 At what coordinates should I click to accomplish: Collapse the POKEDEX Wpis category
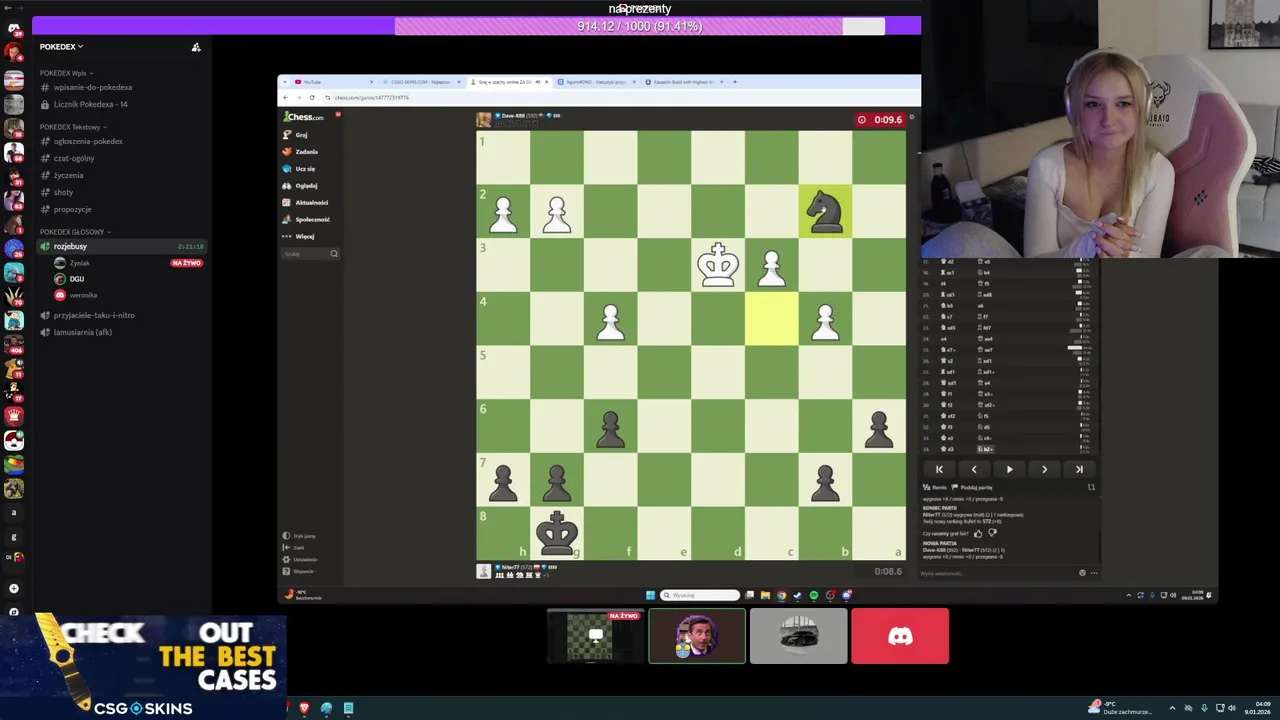tap(65, 73)
